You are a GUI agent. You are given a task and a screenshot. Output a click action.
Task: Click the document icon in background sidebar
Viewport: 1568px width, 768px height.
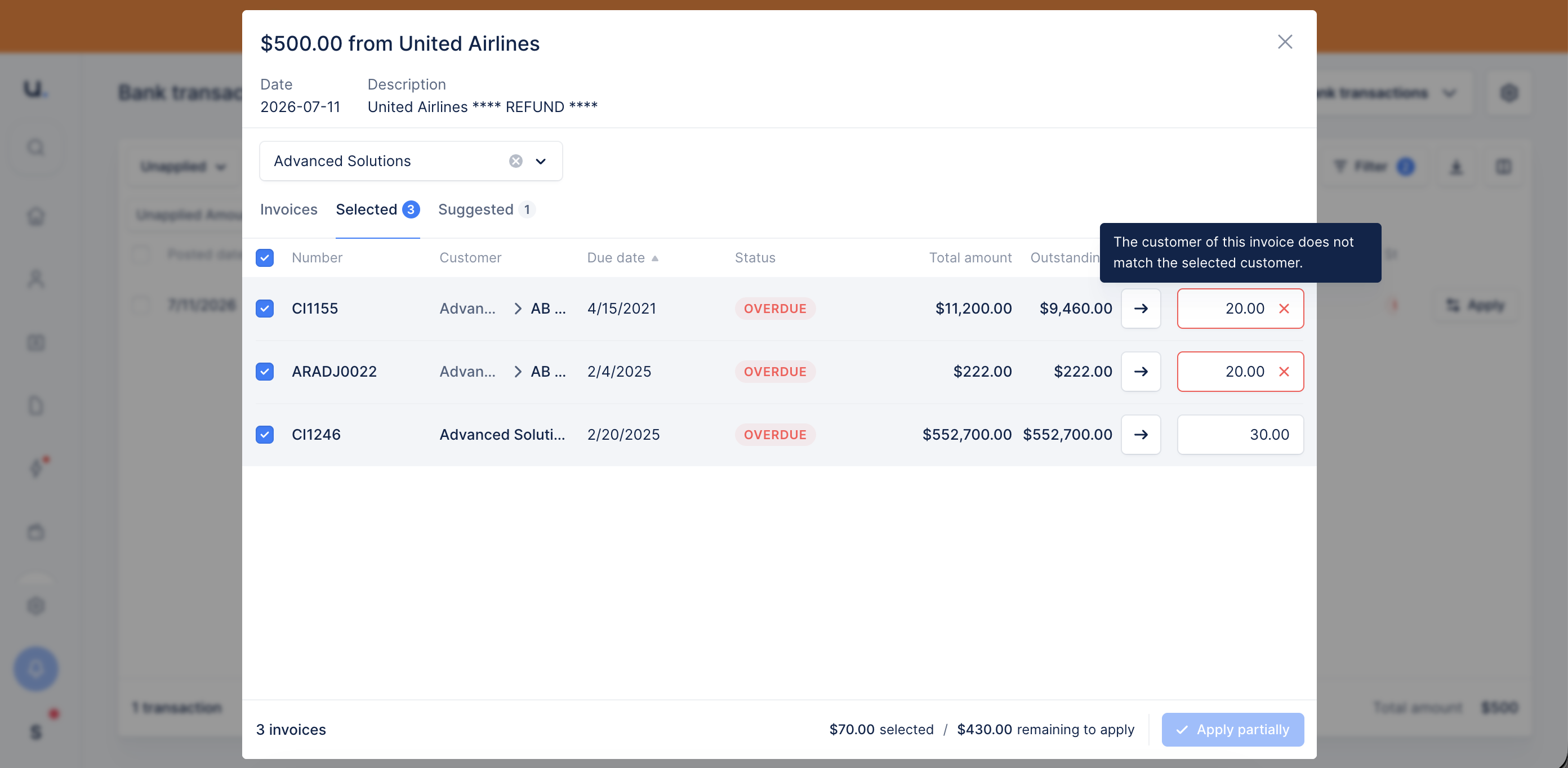tap(36, 406)
